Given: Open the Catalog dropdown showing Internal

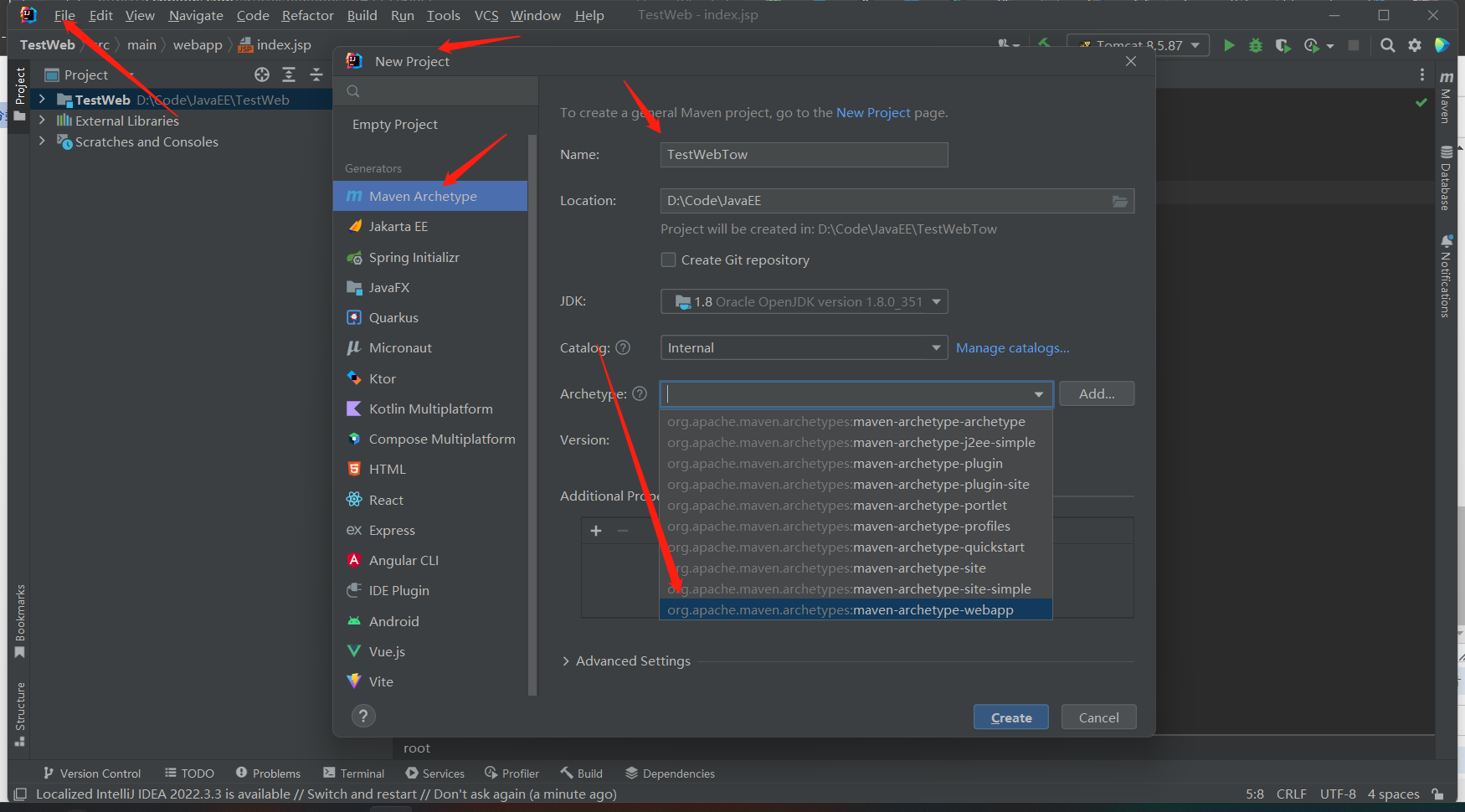Looking at the screenshot, I should tap(804, 347).
